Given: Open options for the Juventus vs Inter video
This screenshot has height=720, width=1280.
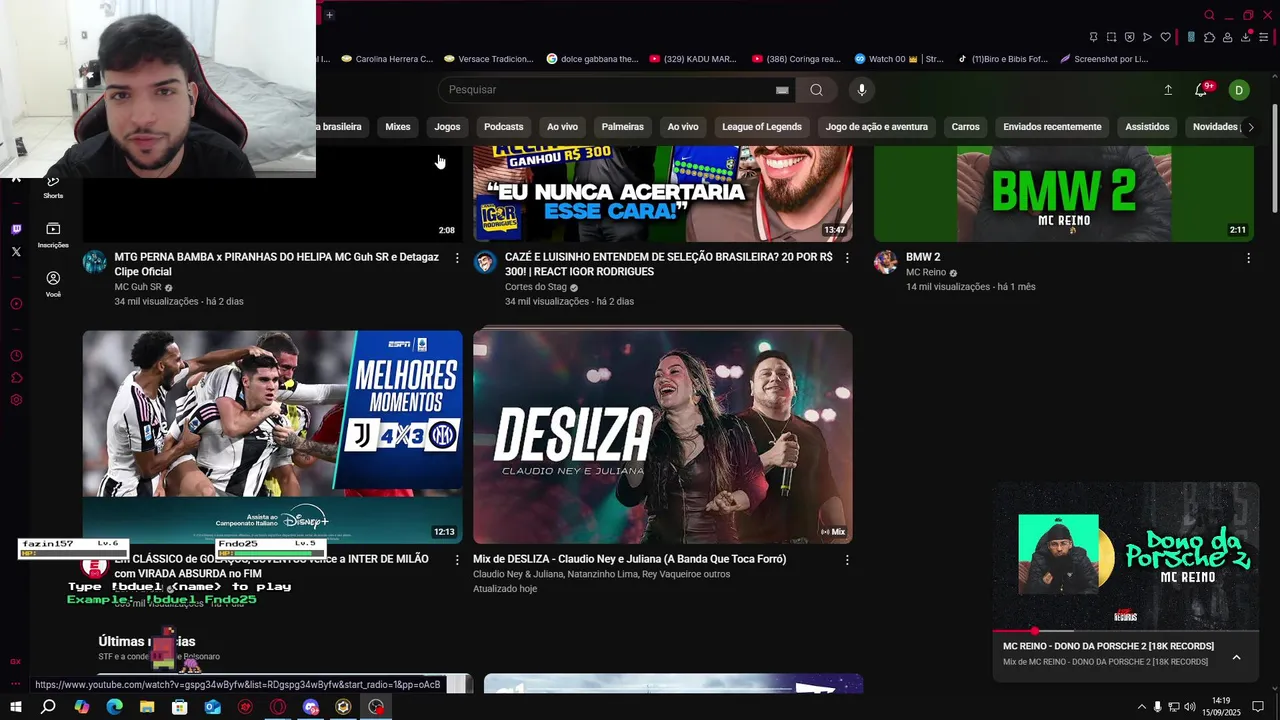Looking at the screenshot, I should tap(457, 560).
